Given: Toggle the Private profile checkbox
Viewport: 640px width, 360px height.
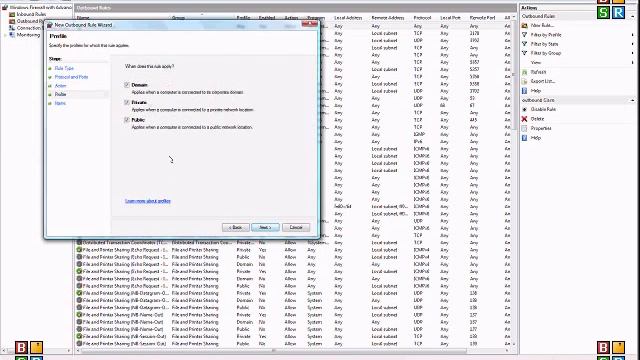Looking at the screenshot, I should click(x=127, y=102).
